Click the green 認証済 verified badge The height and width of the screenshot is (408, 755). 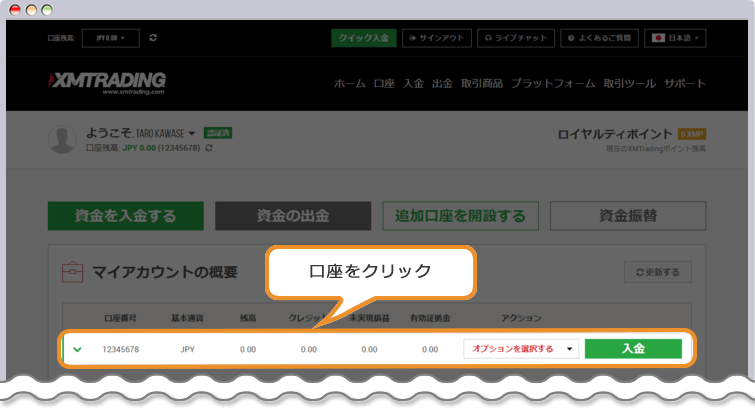click(x=218, y=133)
